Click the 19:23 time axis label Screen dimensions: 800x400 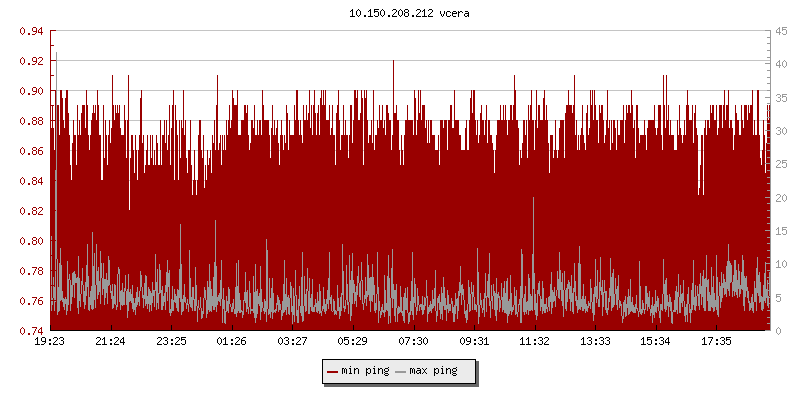[x=50, y=342]
